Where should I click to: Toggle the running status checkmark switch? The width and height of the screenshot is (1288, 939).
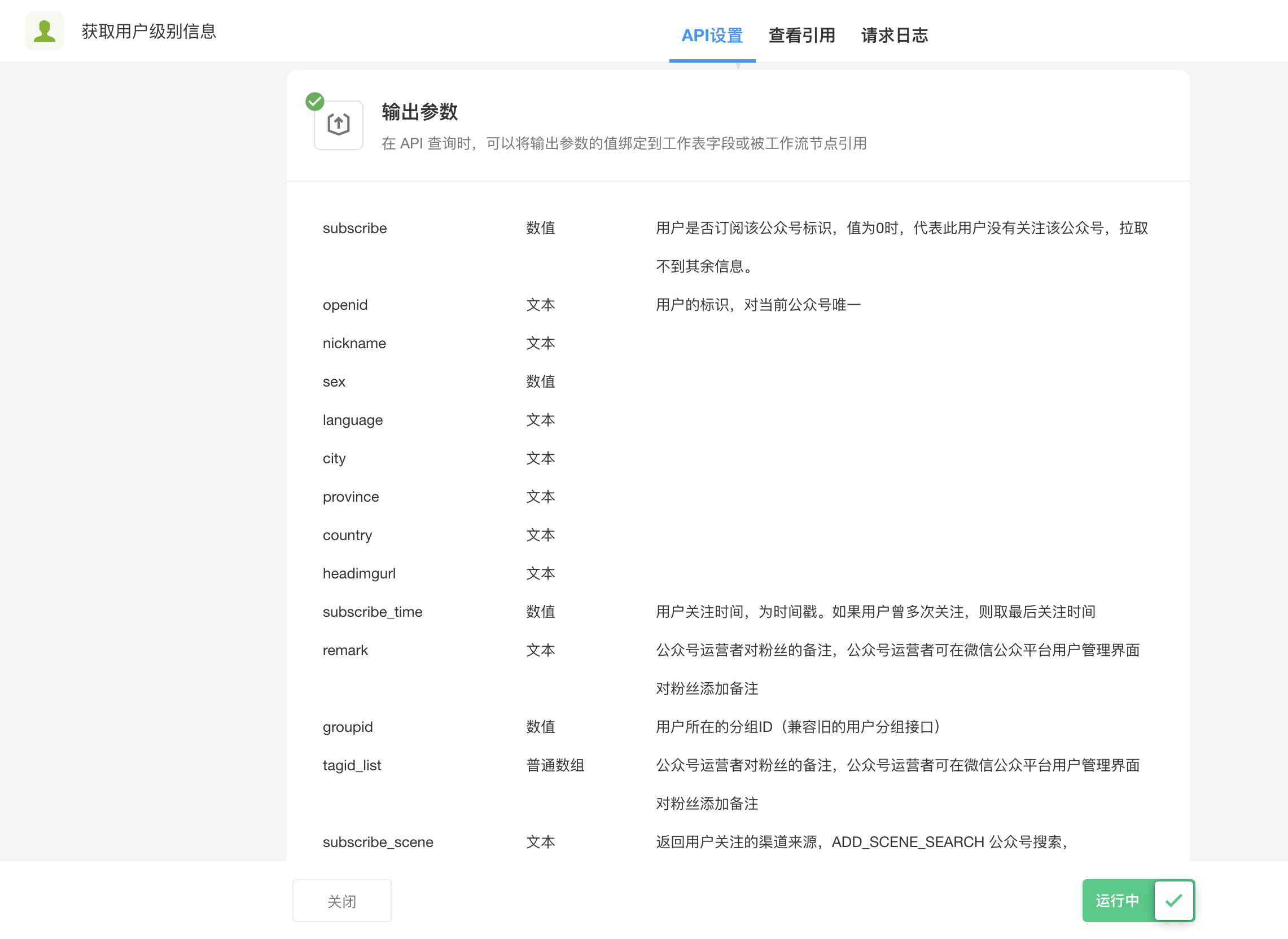click(x=1173, y=901)
